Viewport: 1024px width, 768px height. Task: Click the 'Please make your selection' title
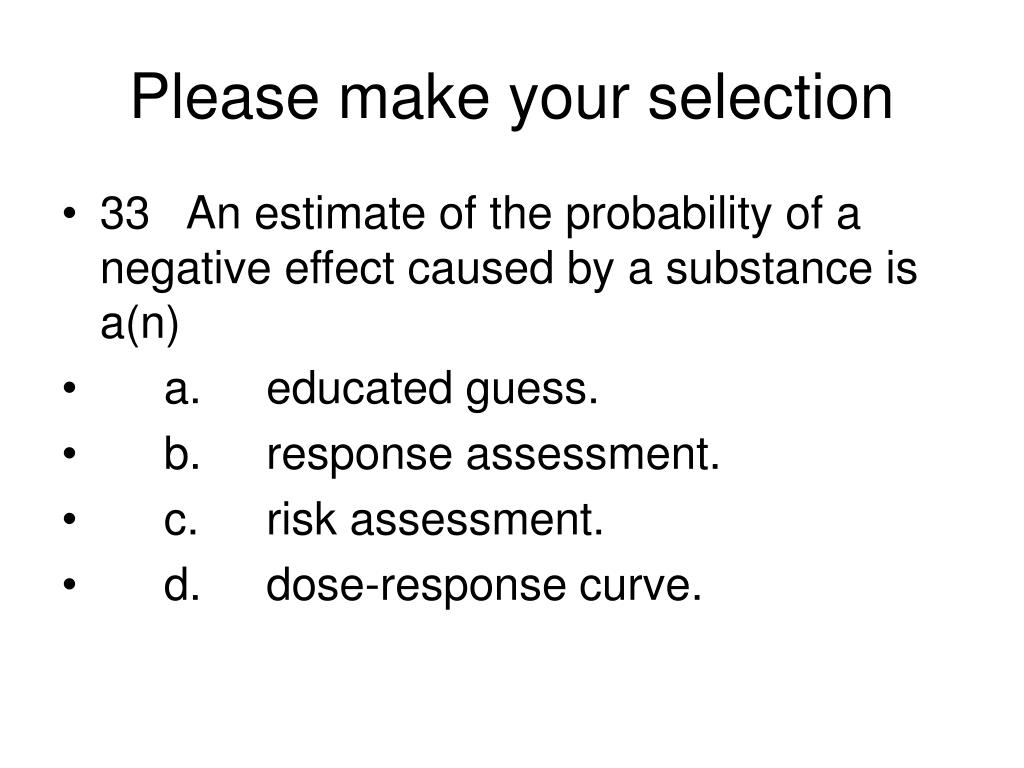pos(511,98)
